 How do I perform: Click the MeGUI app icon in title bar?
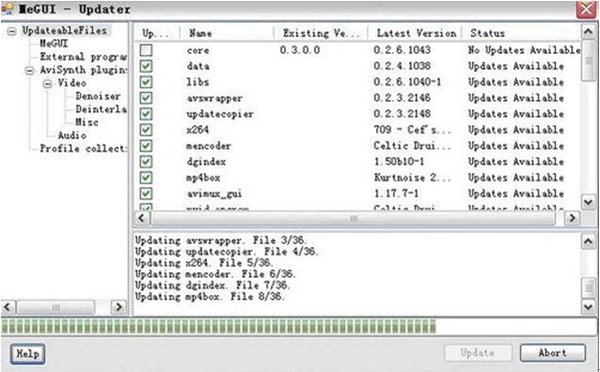point(8,8)
